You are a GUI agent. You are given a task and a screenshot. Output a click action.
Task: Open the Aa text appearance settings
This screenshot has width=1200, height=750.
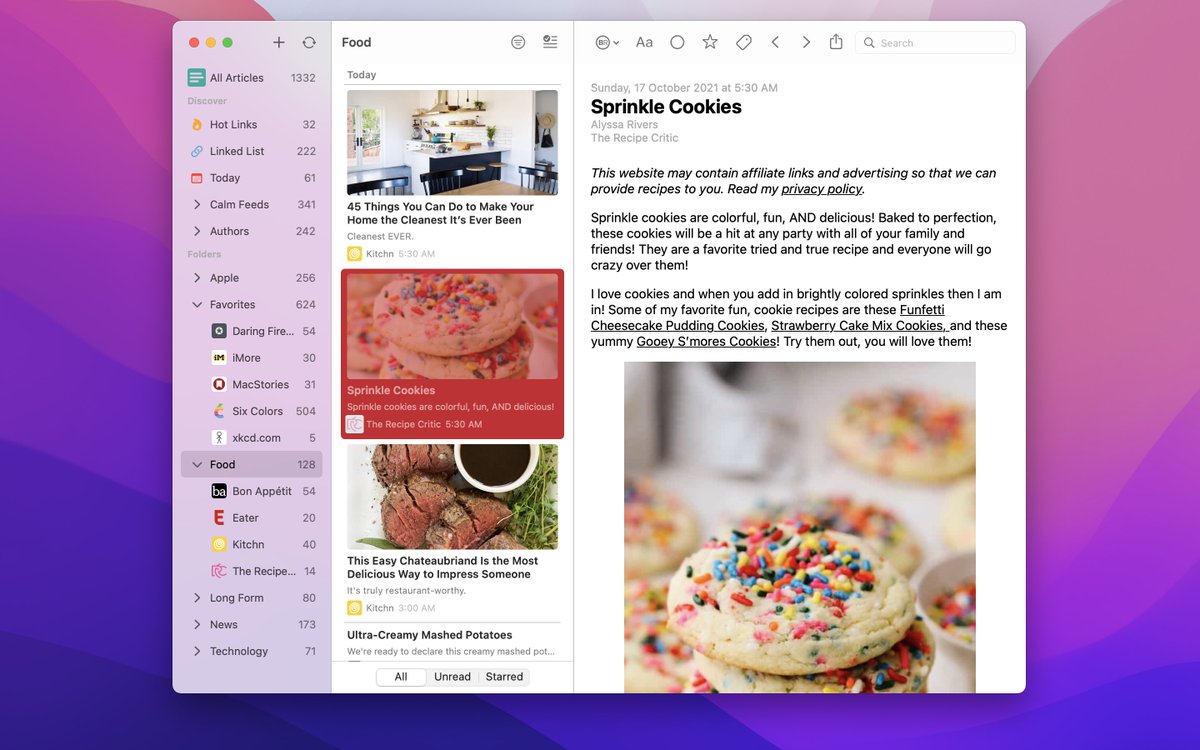(x=644, y=42)
